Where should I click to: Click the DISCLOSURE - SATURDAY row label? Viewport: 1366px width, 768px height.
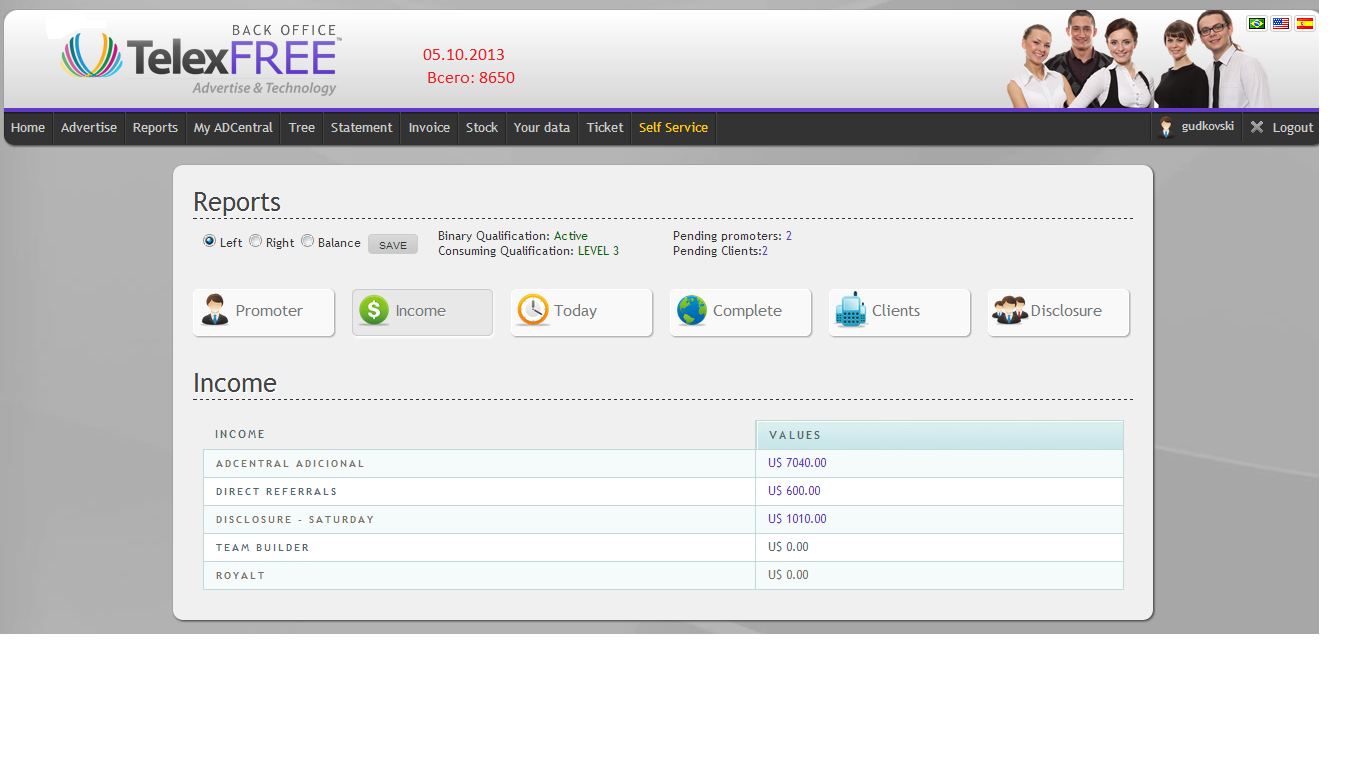coord(295,520)
